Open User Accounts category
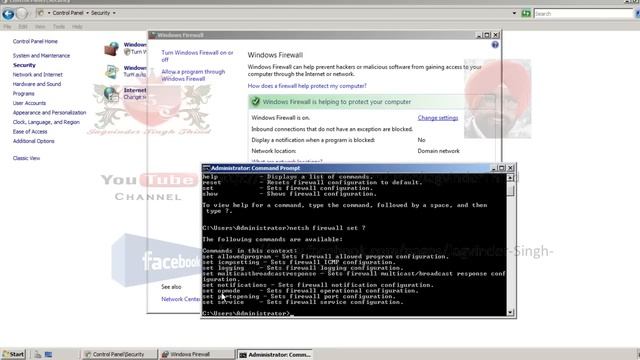 [29, 103]
